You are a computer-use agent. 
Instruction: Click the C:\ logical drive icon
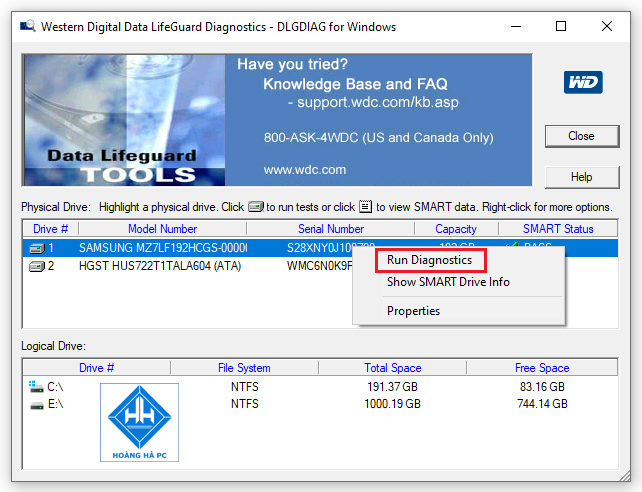coord(36,386)
